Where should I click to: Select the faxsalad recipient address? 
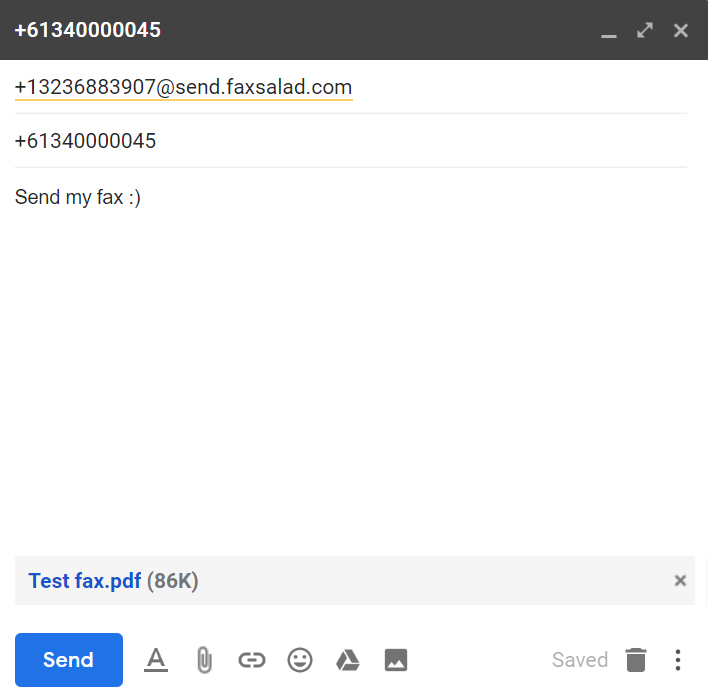point(183,88)
